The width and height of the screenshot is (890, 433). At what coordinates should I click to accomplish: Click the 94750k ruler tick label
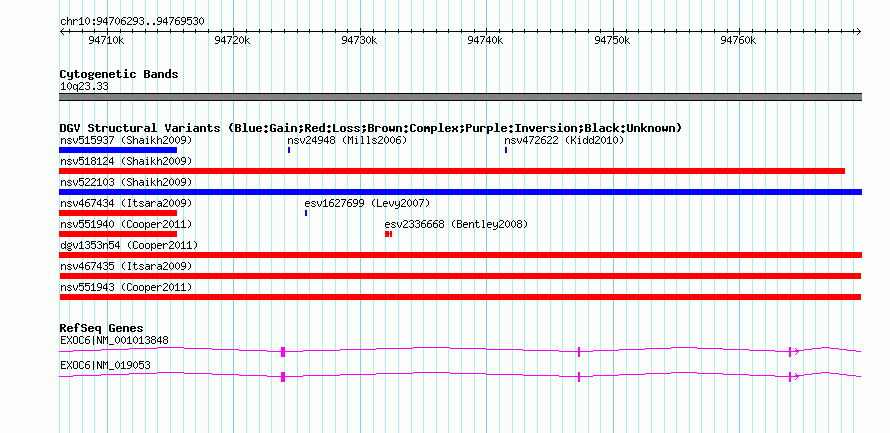[x=612, y=40]
